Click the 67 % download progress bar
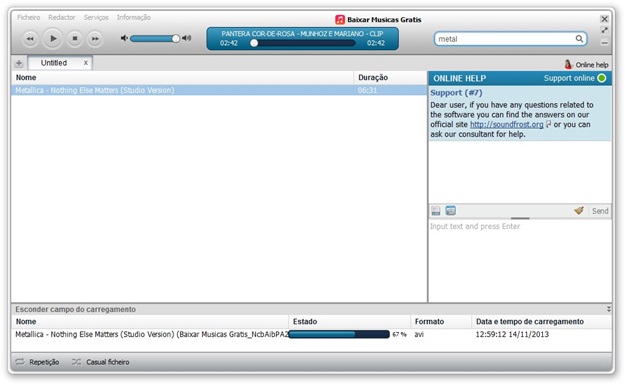This screenshot has width=625, height=385. 339,334
